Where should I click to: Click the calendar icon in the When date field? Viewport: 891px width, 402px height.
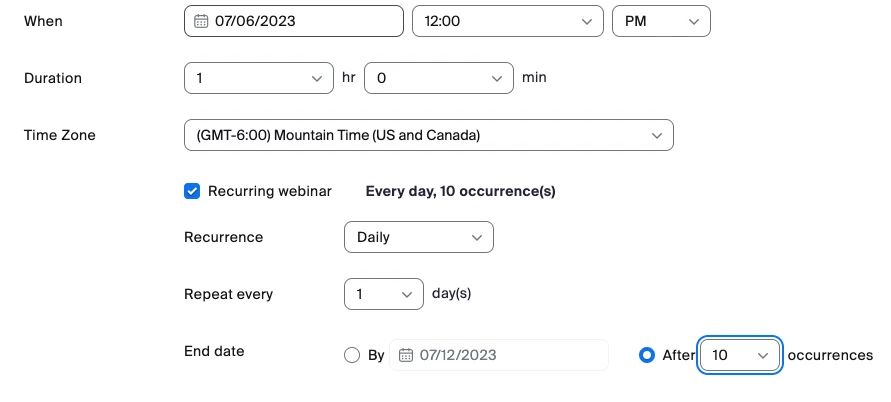click(x=201, y=21)
